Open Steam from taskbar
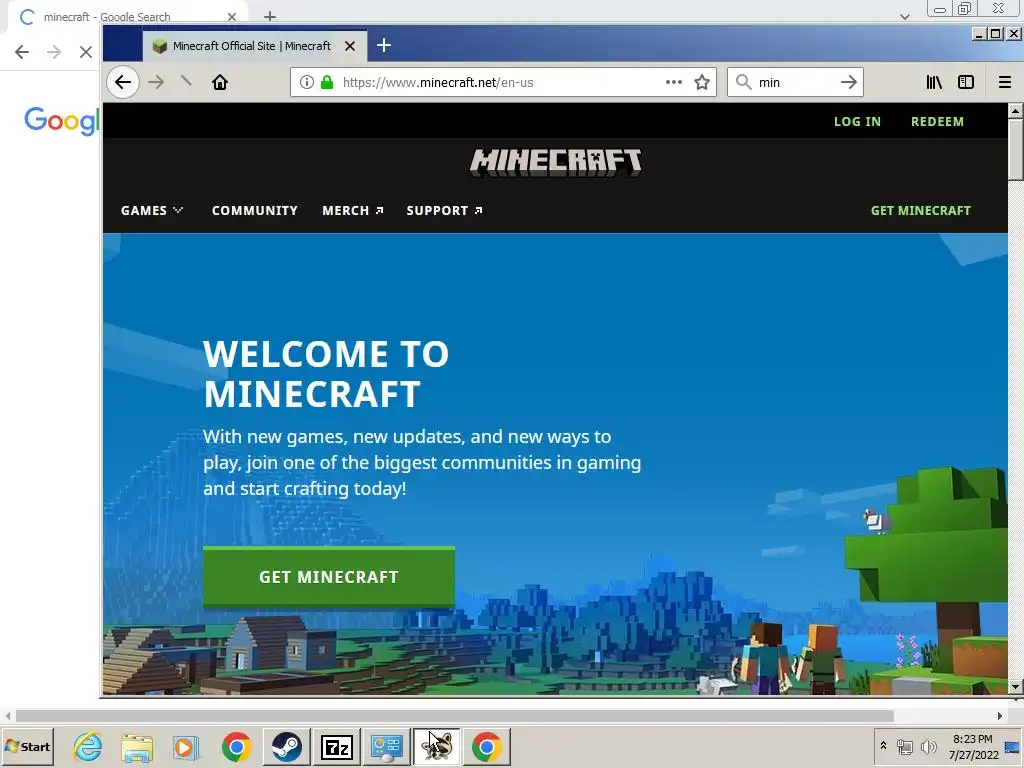1024x768 pixels. point(287,746)
